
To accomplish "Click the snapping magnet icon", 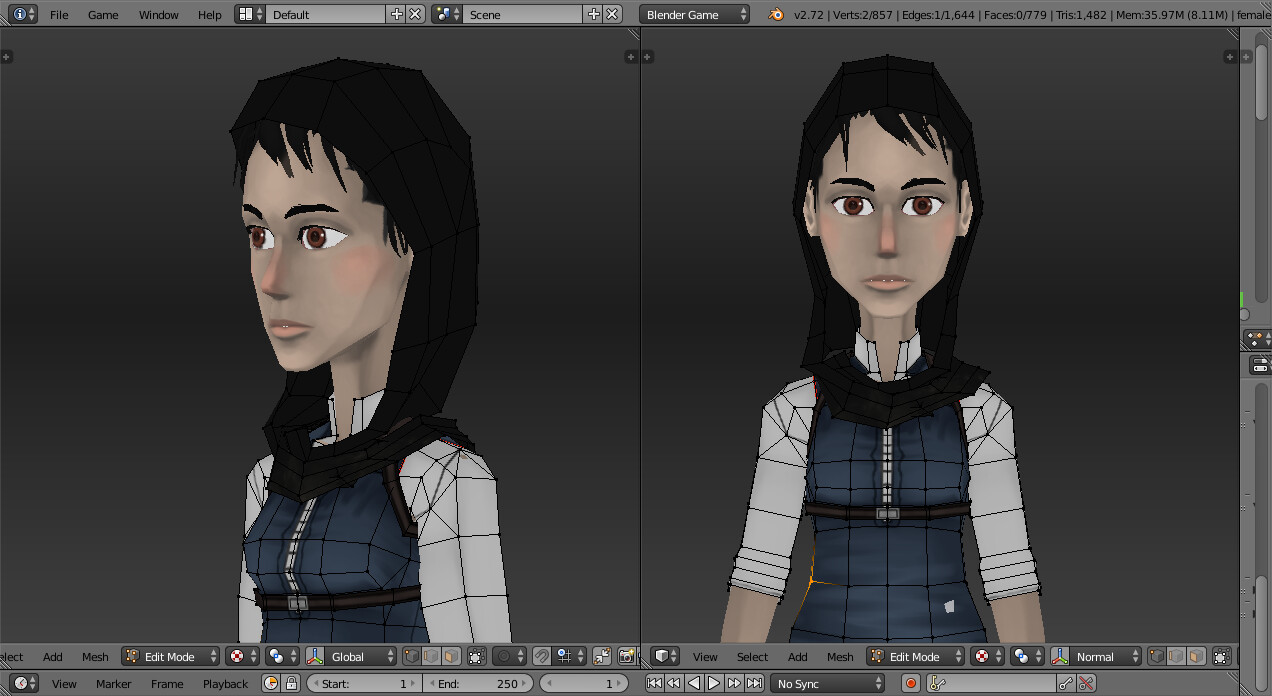I will click(x=540, y=656).
